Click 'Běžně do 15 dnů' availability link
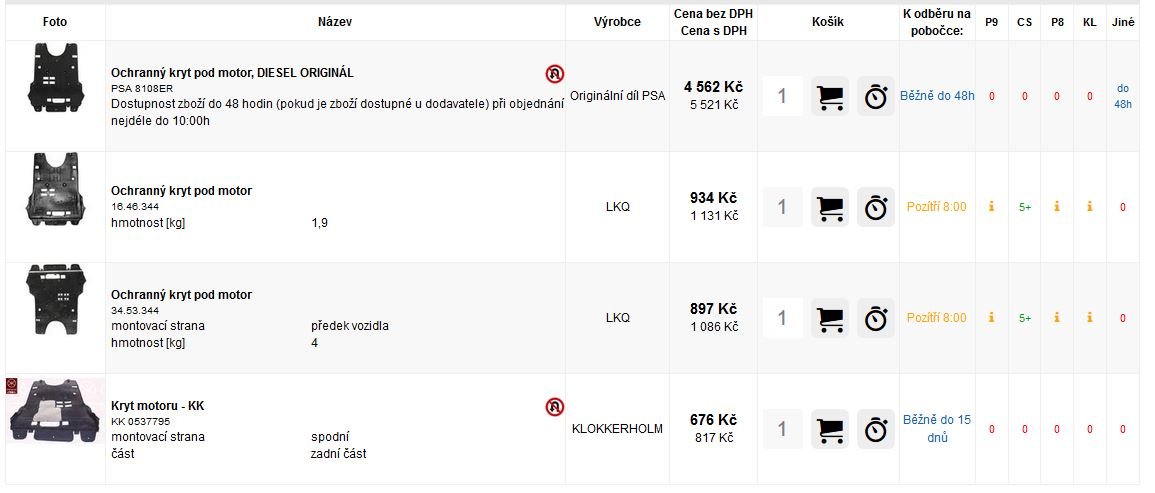The width and height of the screenshot is (1155, 493). pyautogui.click(x=937, y=429)
